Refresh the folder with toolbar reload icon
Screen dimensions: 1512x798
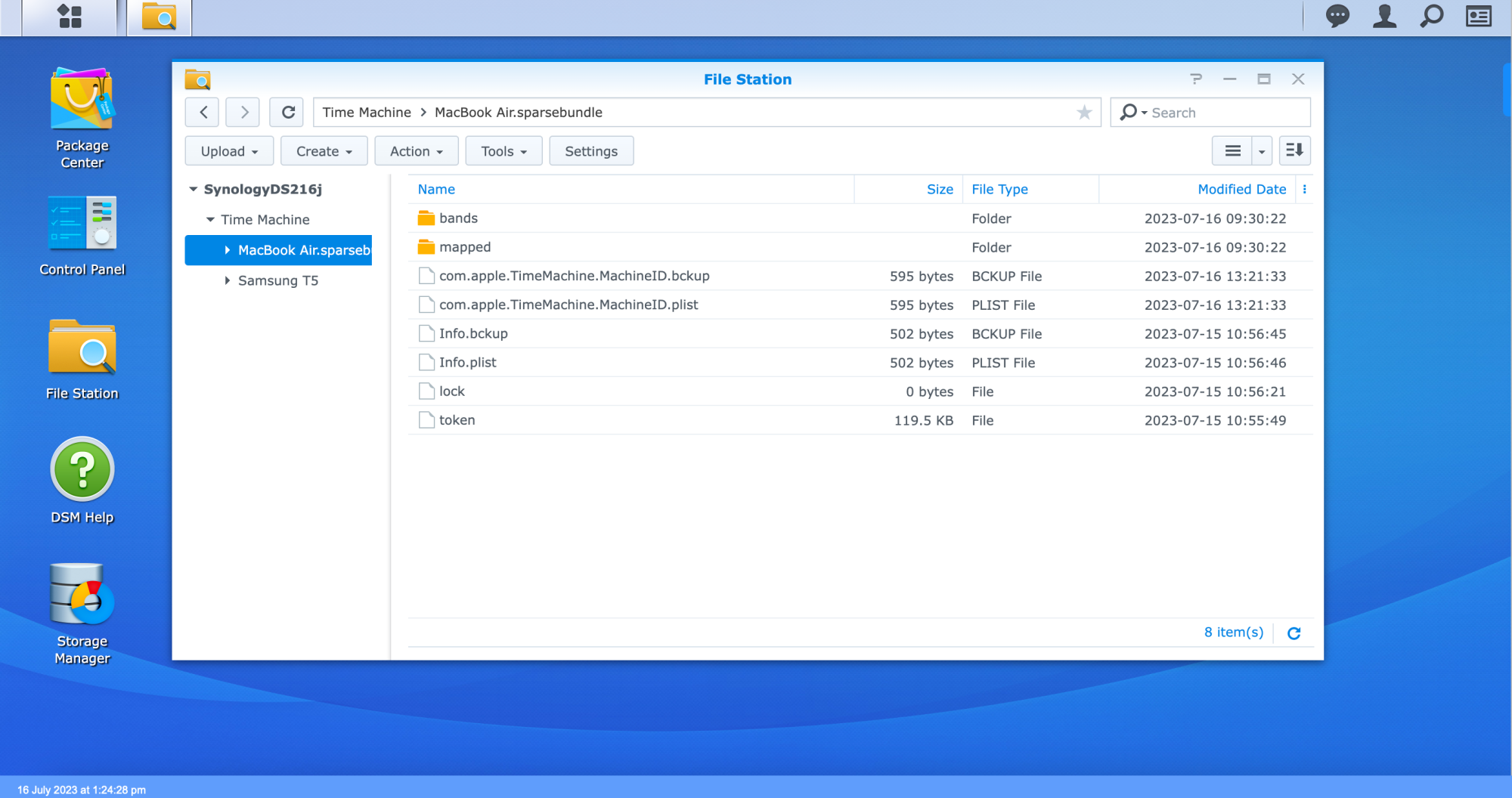coord(287,112)
